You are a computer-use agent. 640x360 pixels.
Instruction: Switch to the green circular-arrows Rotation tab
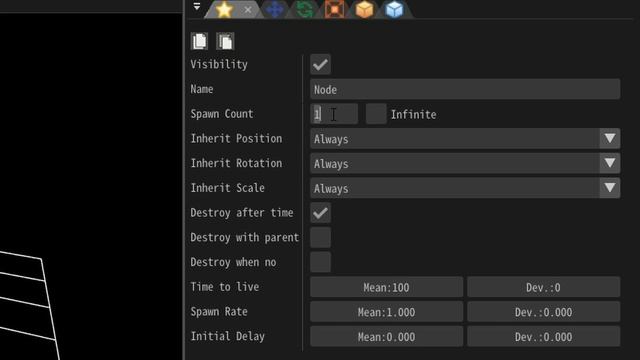point(304,9)
